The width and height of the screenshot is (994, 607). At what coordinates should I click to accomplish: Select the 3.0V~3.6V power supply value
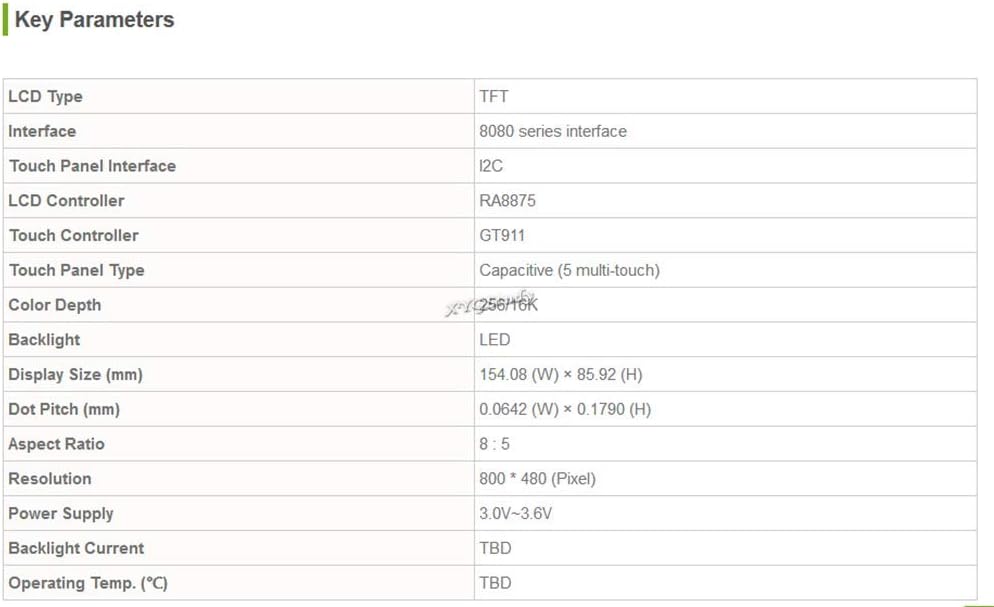515,513
